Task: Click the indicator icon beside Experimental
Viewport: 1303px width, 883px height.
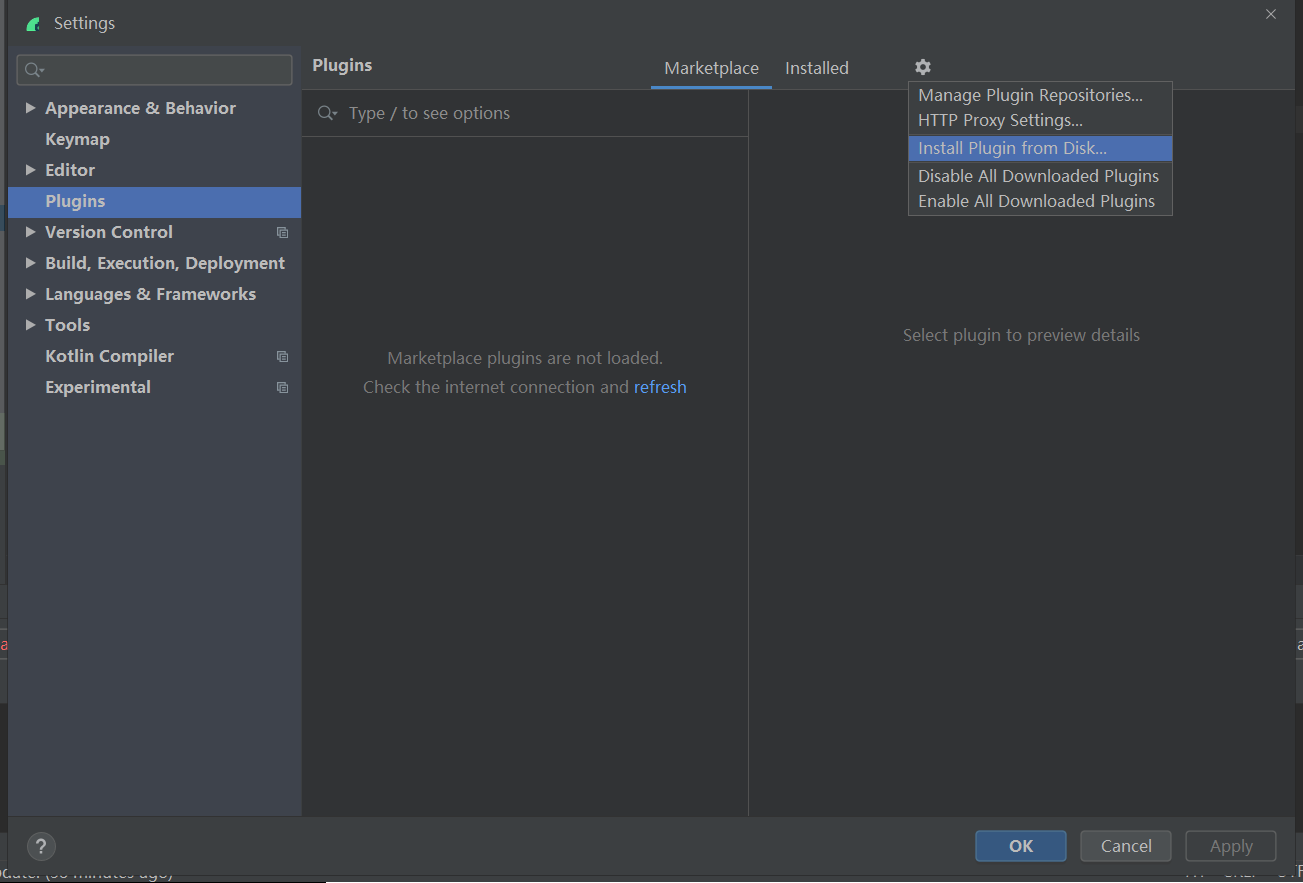Action: [x=281, y=387]
